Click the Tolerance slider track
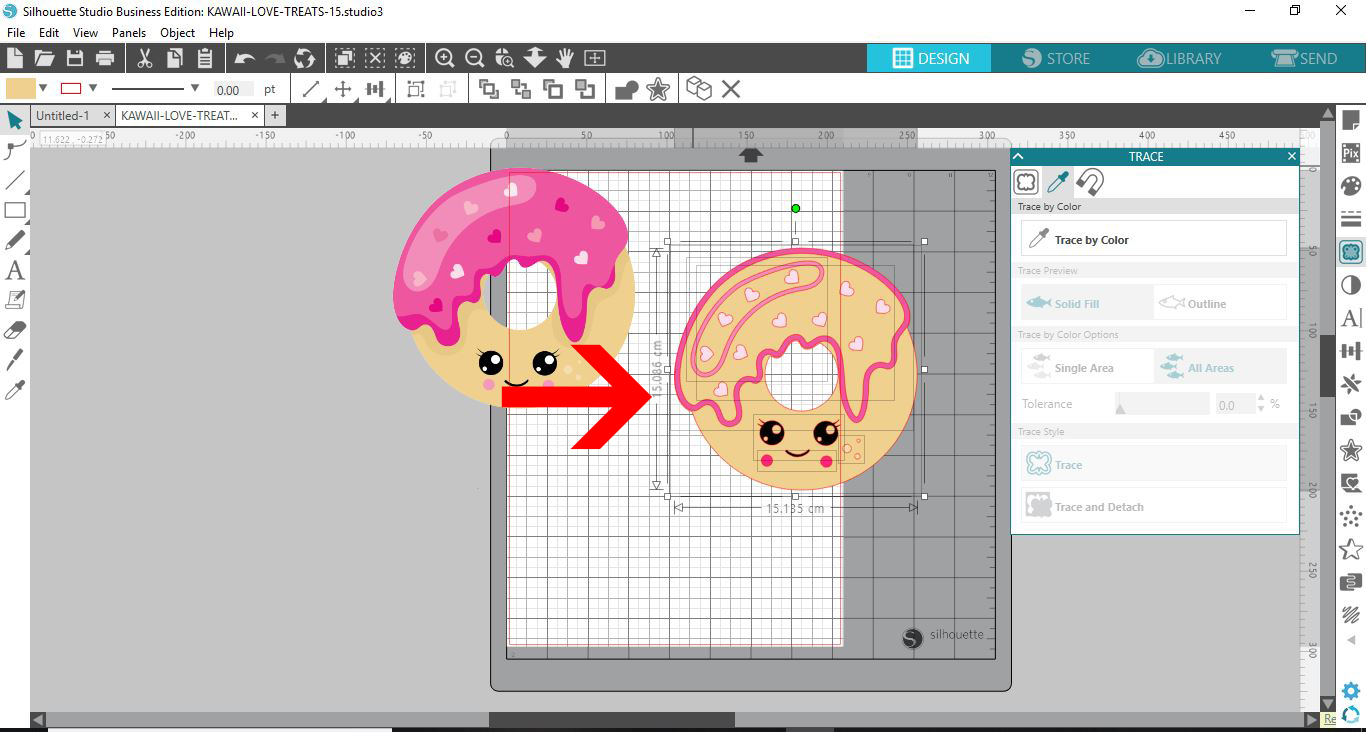 click(x=1162, y=404)
